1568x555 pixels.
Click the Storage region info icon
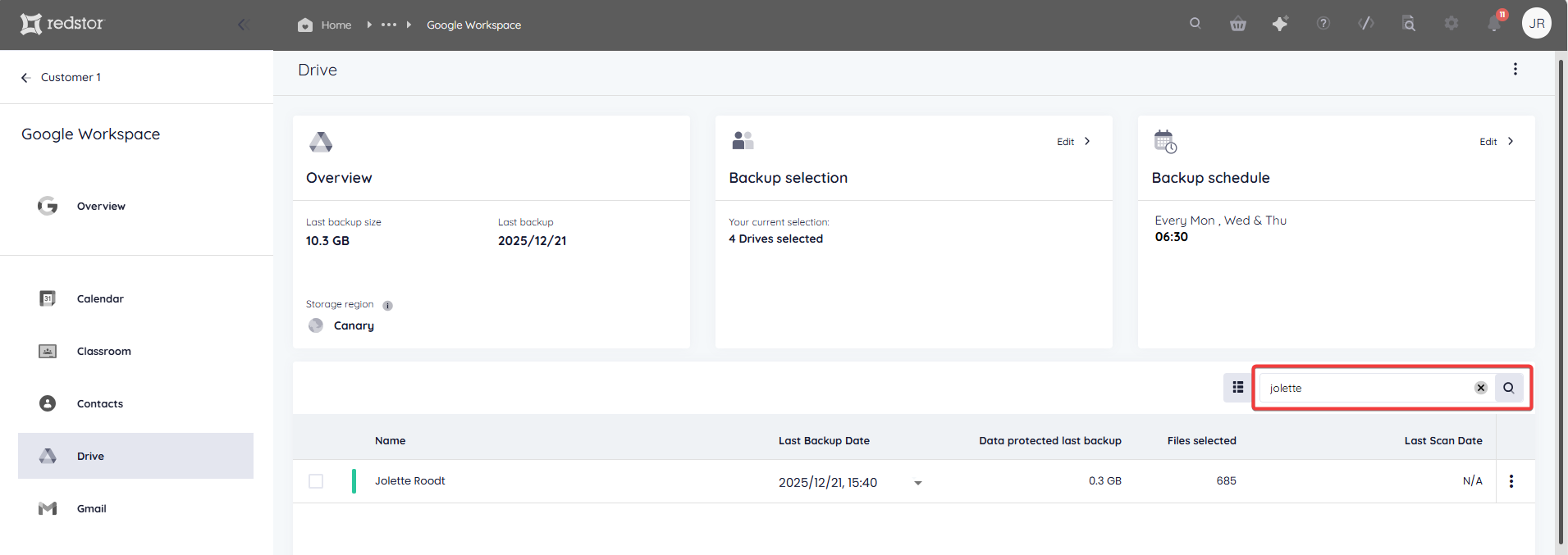pyautogui.click(x=387, y=306)
